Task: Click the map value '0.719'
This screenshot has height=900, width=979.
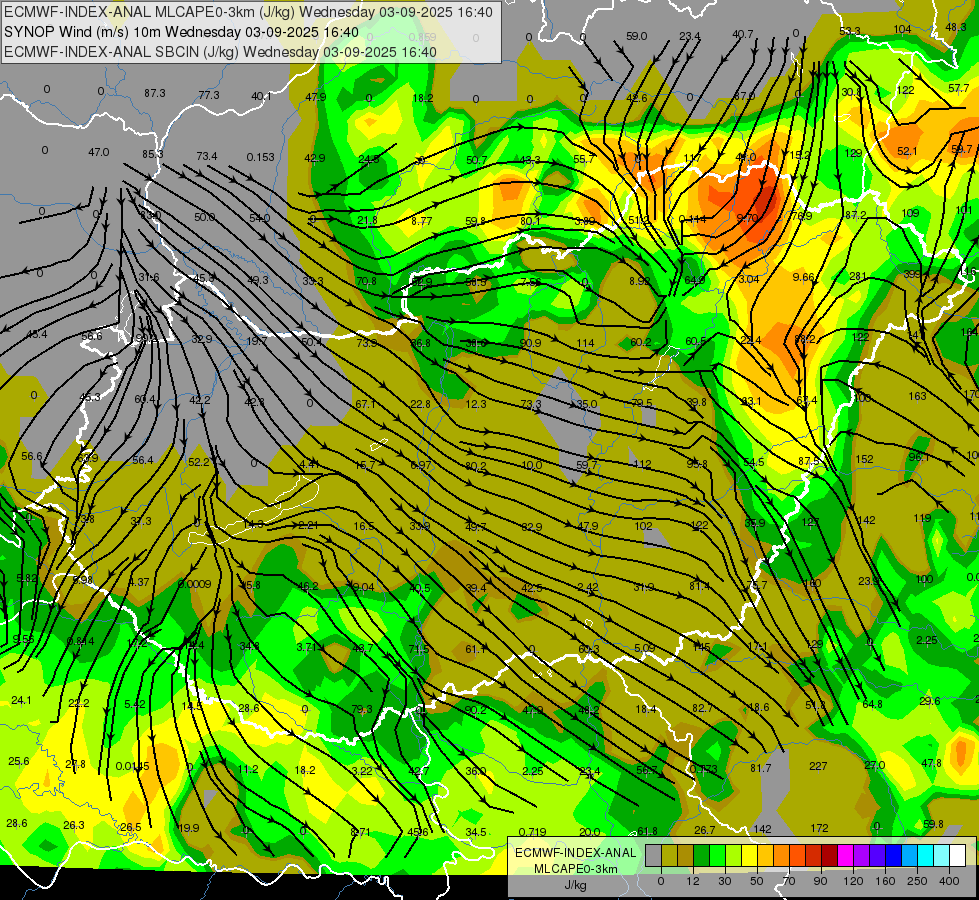Action: pyautogui.click(x=533, y=832)
